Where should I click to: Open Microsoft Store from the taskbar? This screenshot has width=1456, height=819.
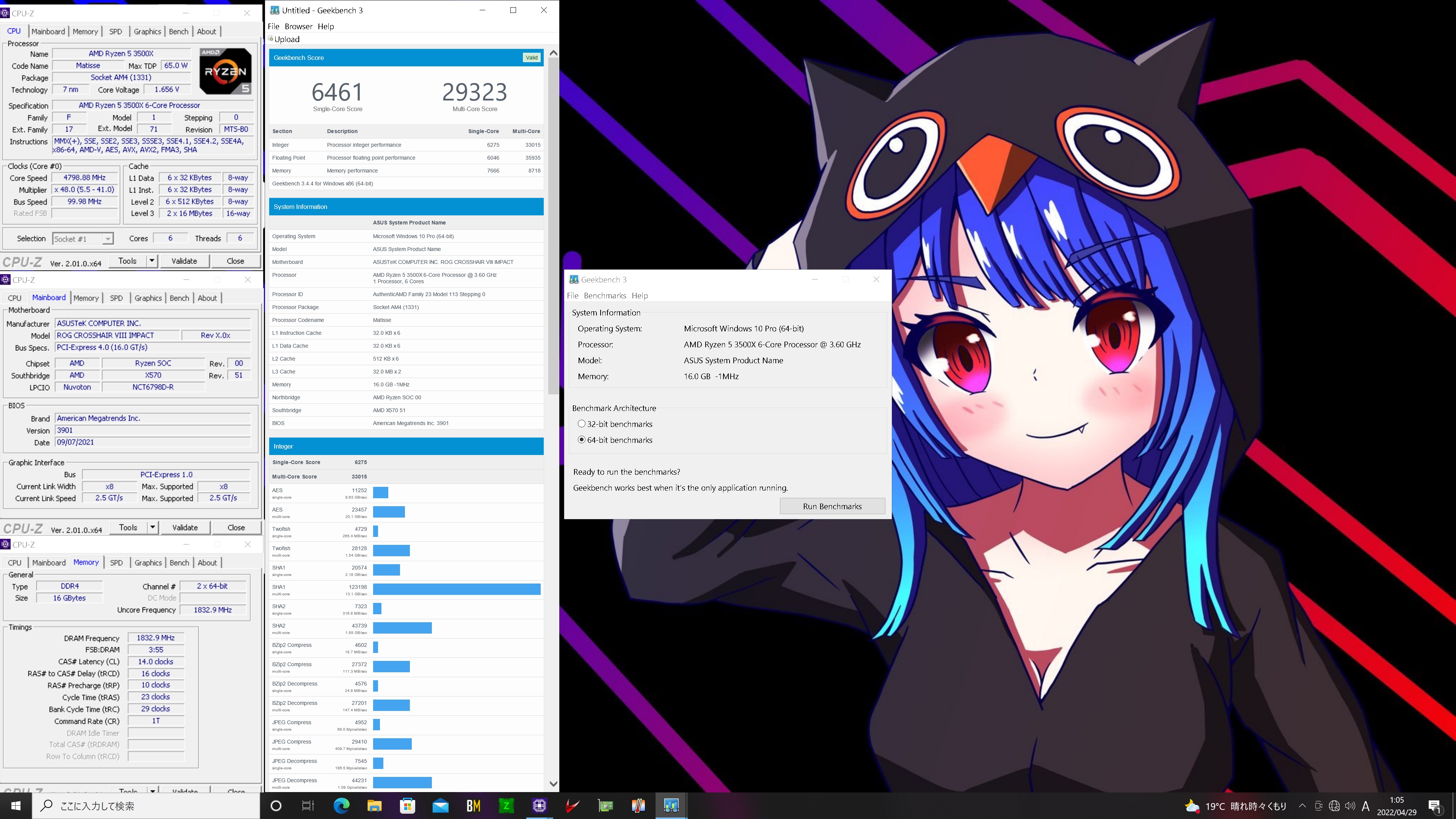[408, 805]
